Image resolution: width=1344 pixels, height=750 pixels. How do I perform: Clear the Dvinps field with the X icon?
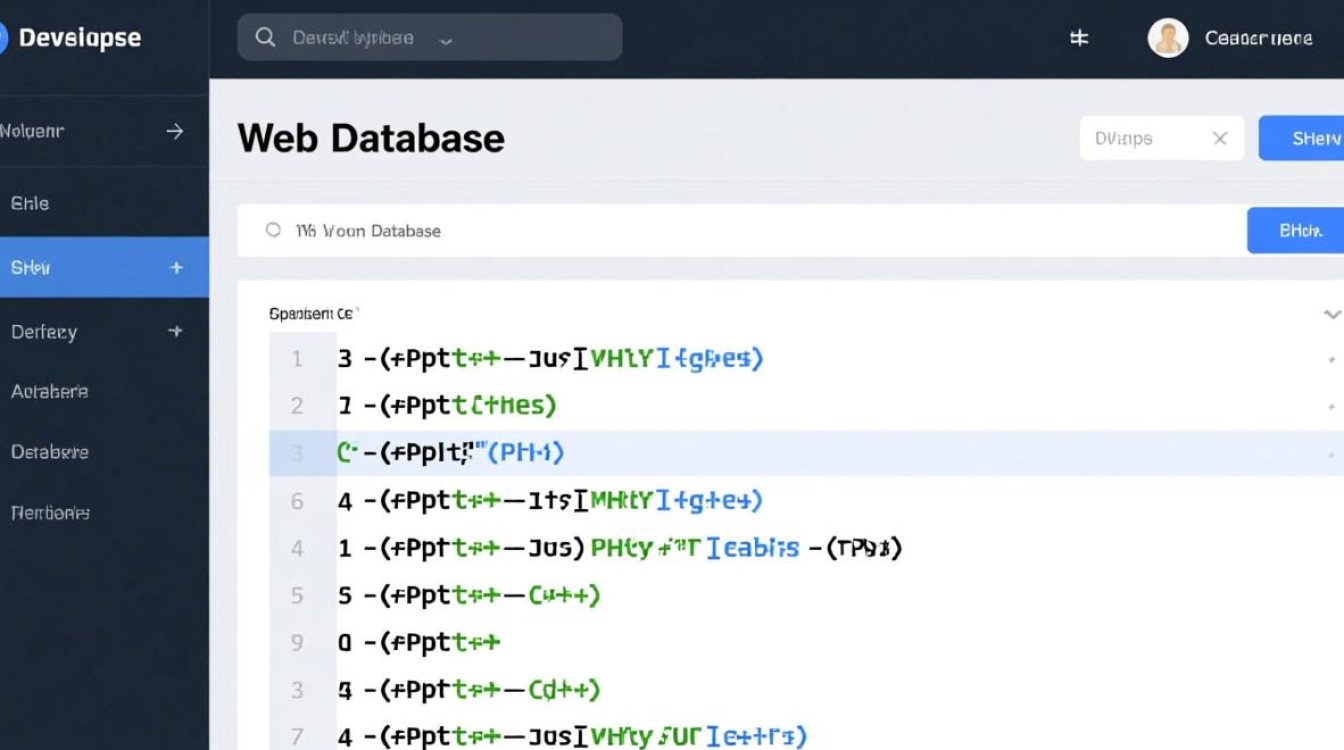[x=1219, y=139]
